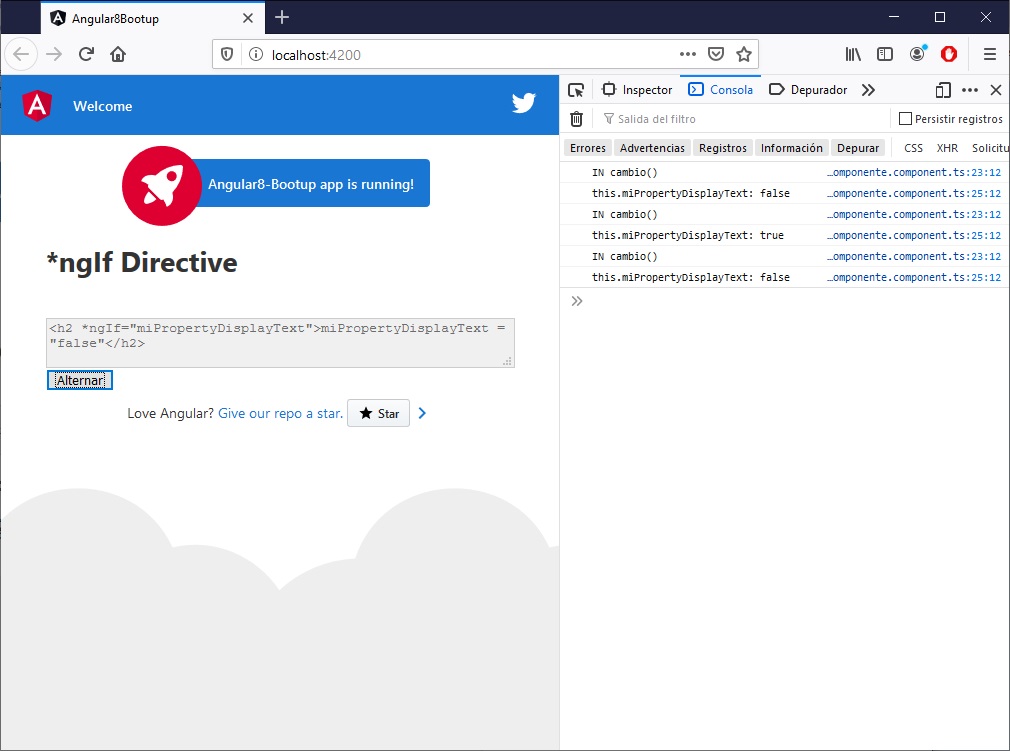Click the Angular logo in the header

[37, 104]
